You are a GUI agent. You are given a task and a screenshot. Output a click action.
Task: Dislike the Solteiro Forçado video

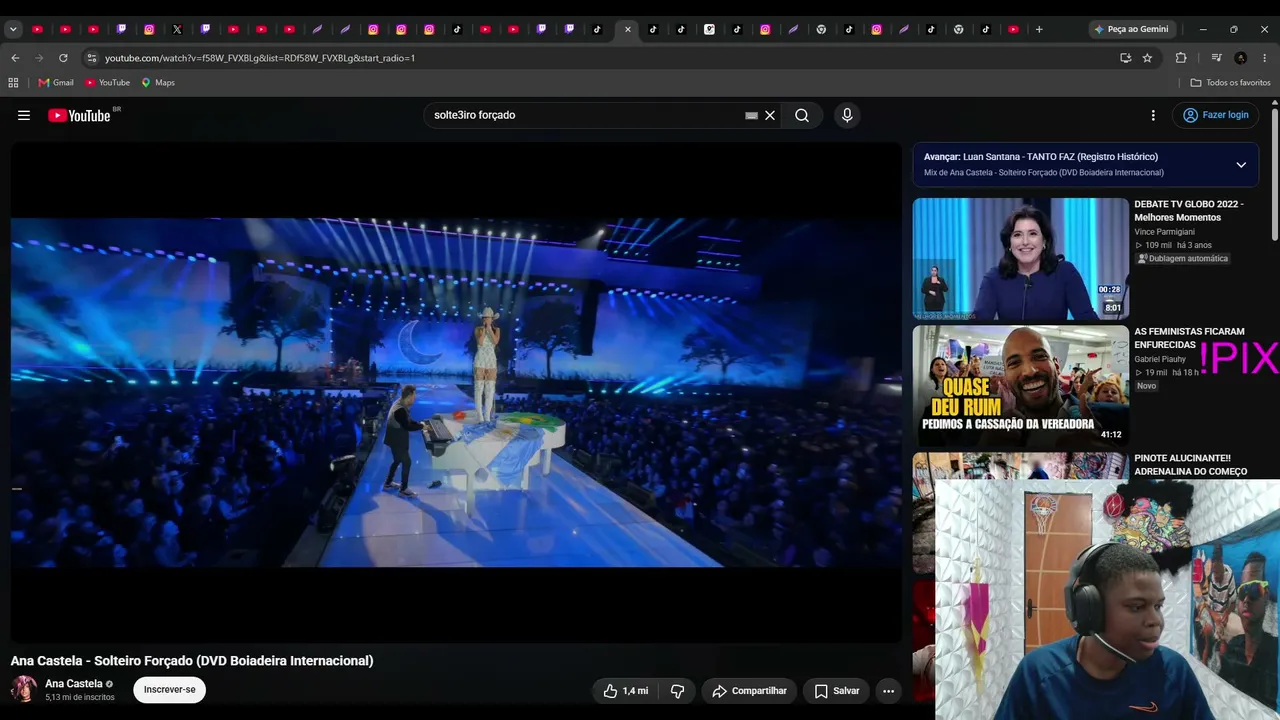tap(677, 691)
